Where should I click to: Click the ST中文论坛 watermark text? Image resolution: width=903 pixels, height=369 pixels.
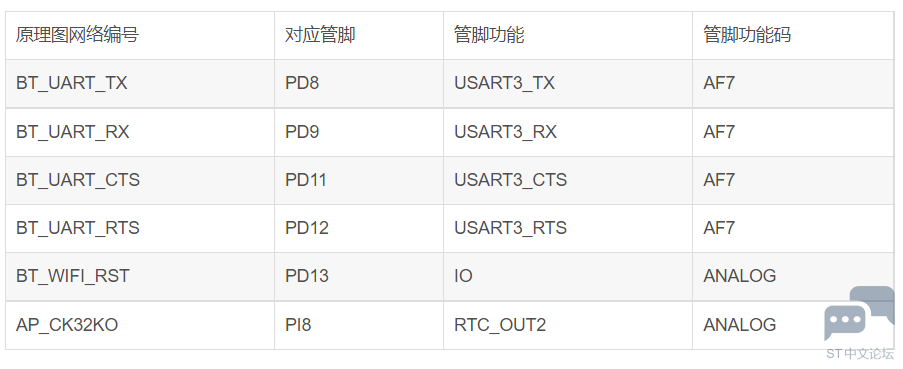click(x=860, y=353)
